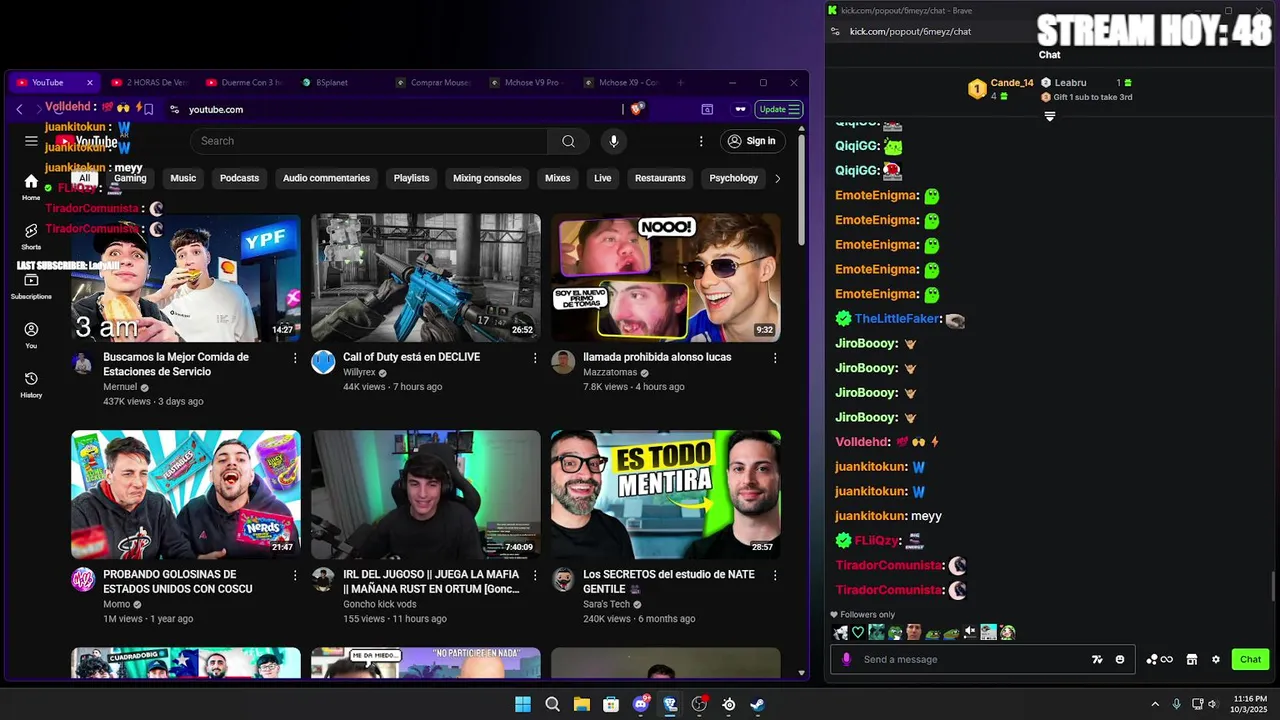1280x720 pixels.
Task: Select the Restaurants filter chip
Action: click(x=660, y=178)
